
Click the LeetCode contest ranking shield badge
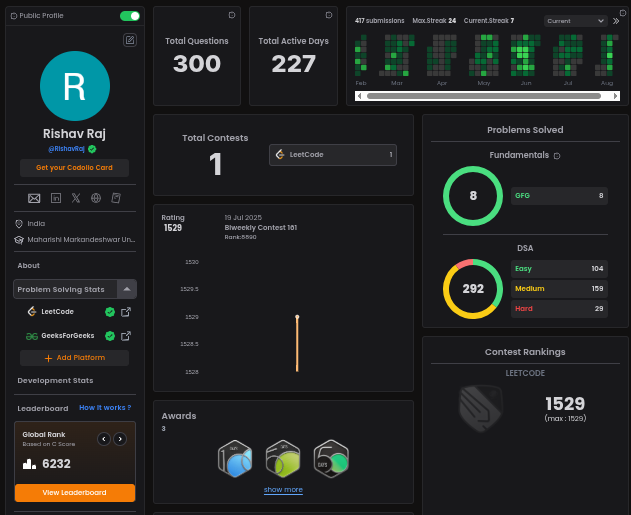(480, 409)
